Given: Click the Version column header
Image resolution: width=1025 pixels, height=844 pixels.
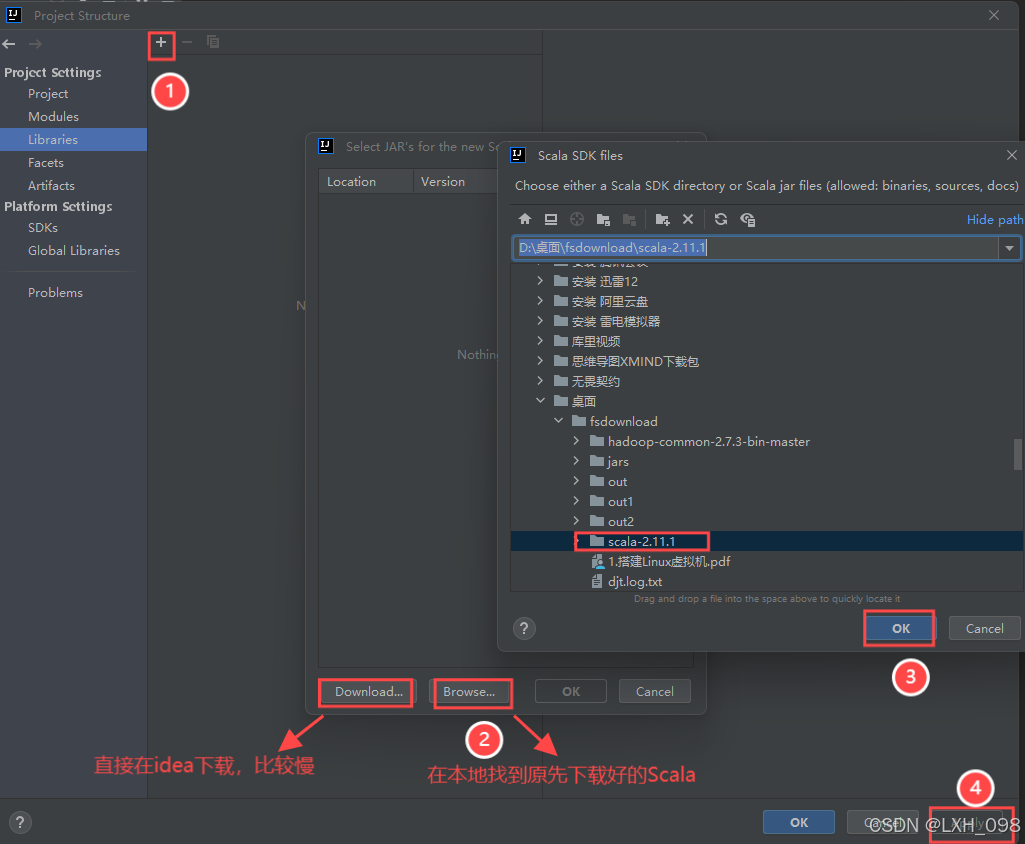Looking at the screenshot, I should 456,182.
